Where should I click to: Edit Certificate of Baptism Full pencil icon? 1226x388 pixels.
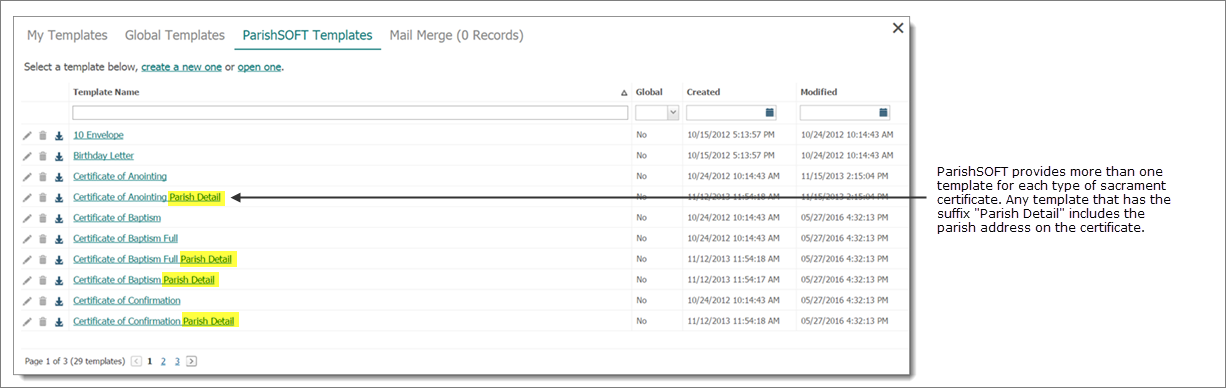(27, 239)
